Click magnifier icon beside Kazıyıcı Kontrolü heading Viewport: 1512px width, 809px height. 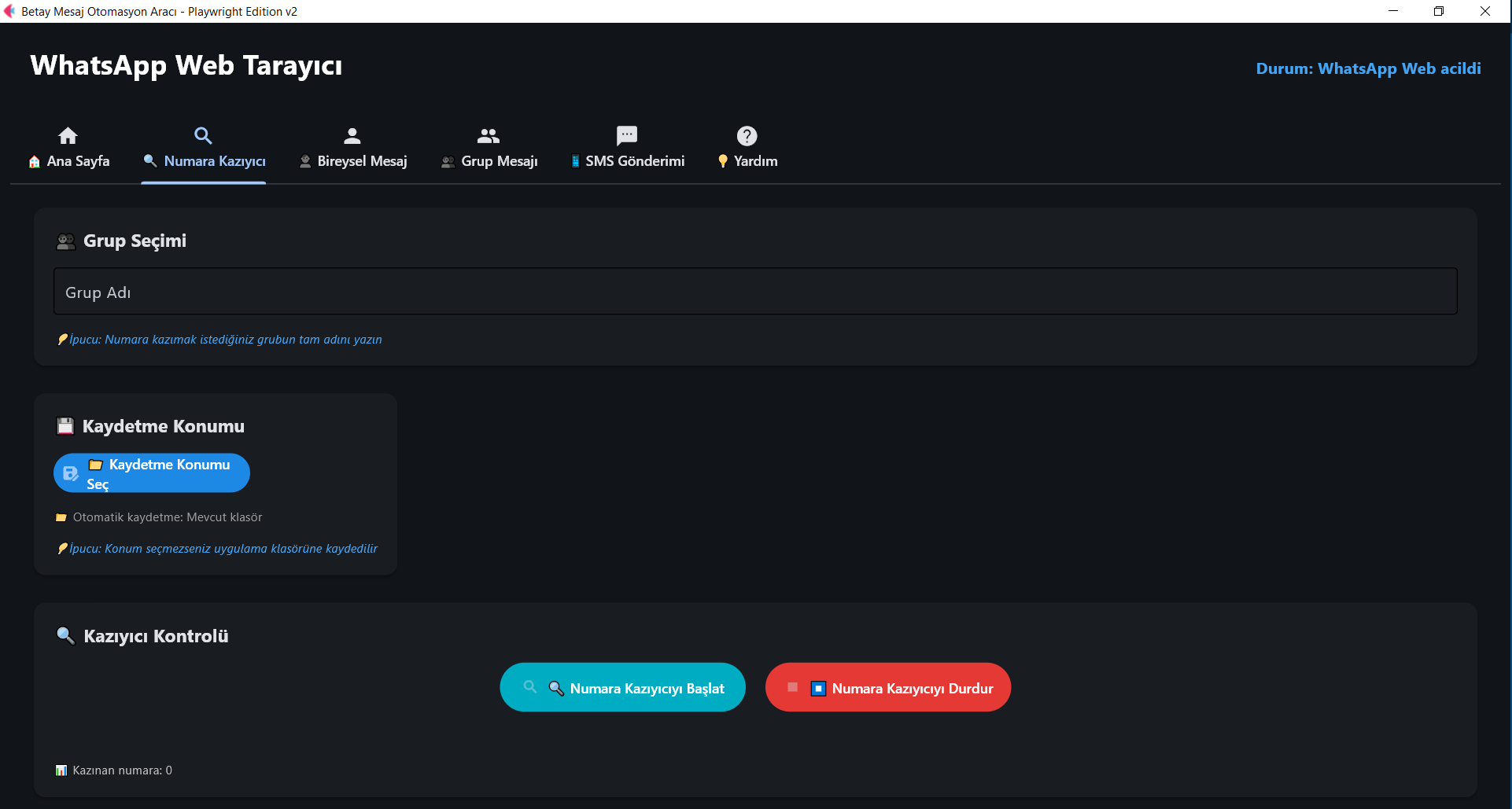pos(65,635)
